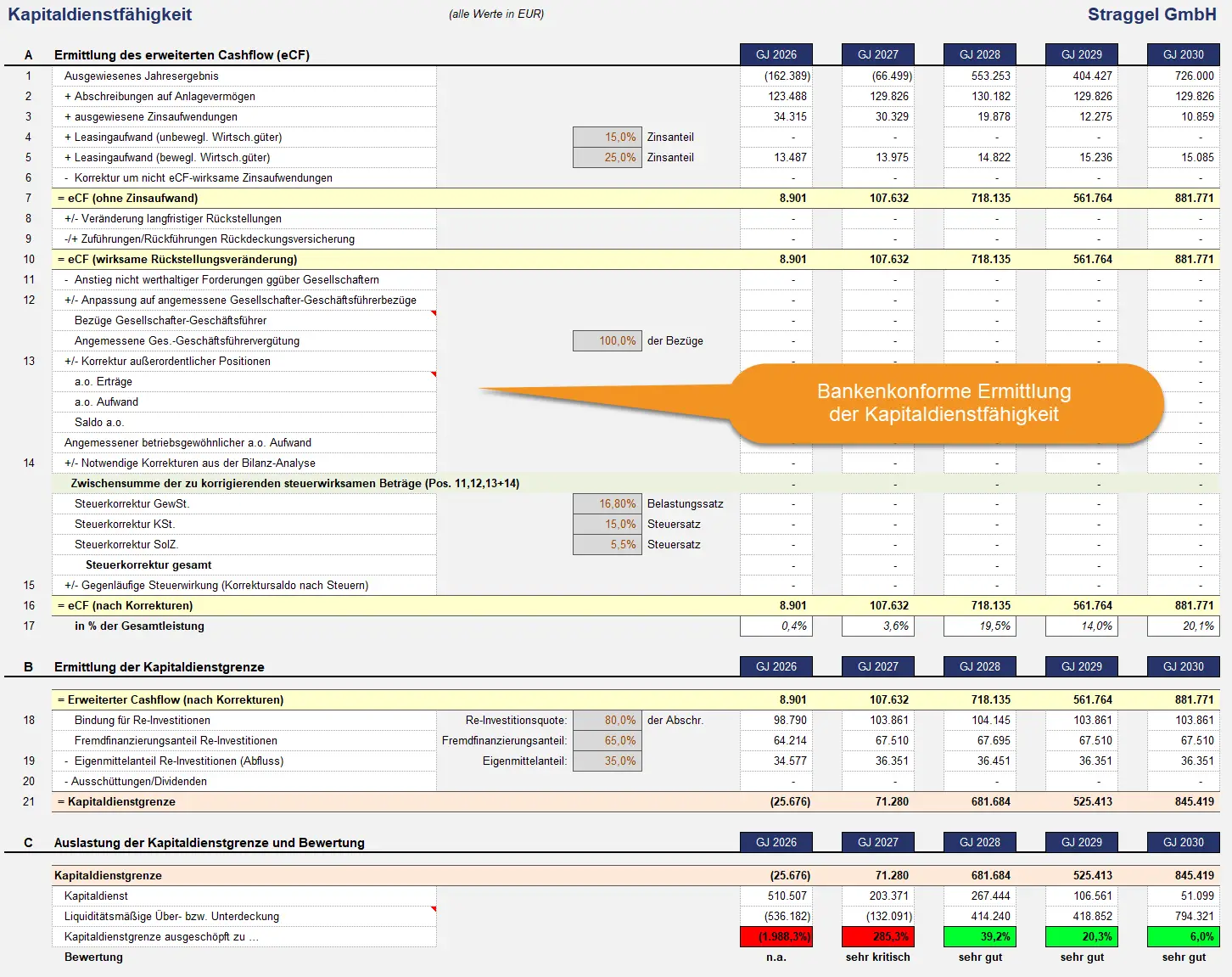Select the 25,0% Zinsanteil input for 'Leasingaufwand (bewegl.)'
Viewport: 1232px width, 977px height.
(x=608, y=158)
